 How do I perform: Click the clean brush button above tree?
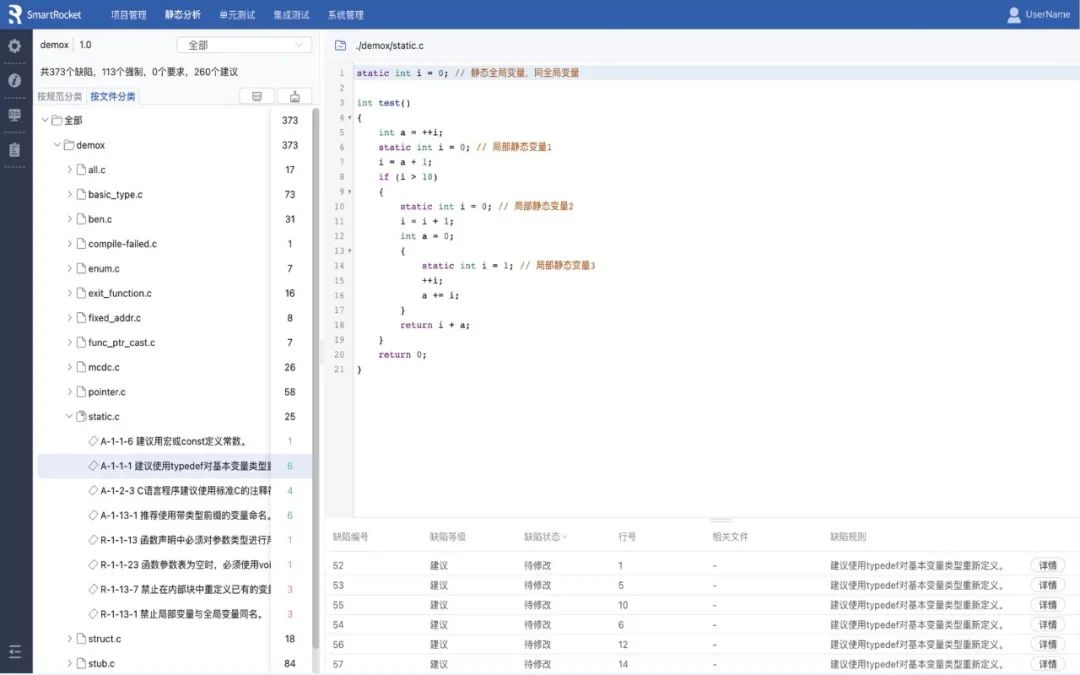(294, 97)
